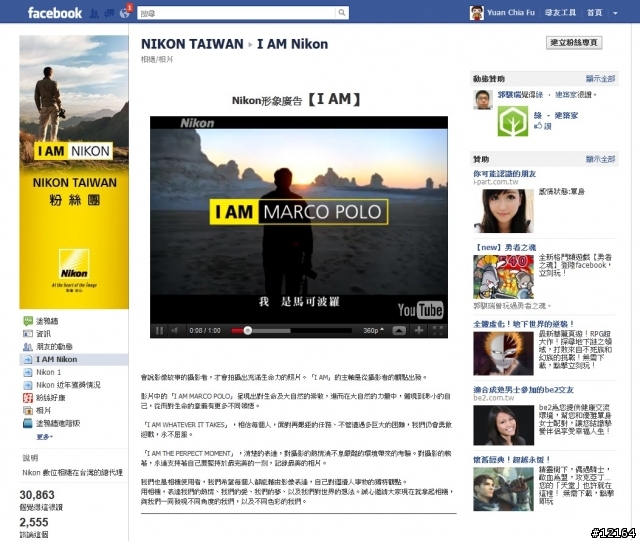
Task: Click the 2,555 talking count
Action: tap(34, 522)
